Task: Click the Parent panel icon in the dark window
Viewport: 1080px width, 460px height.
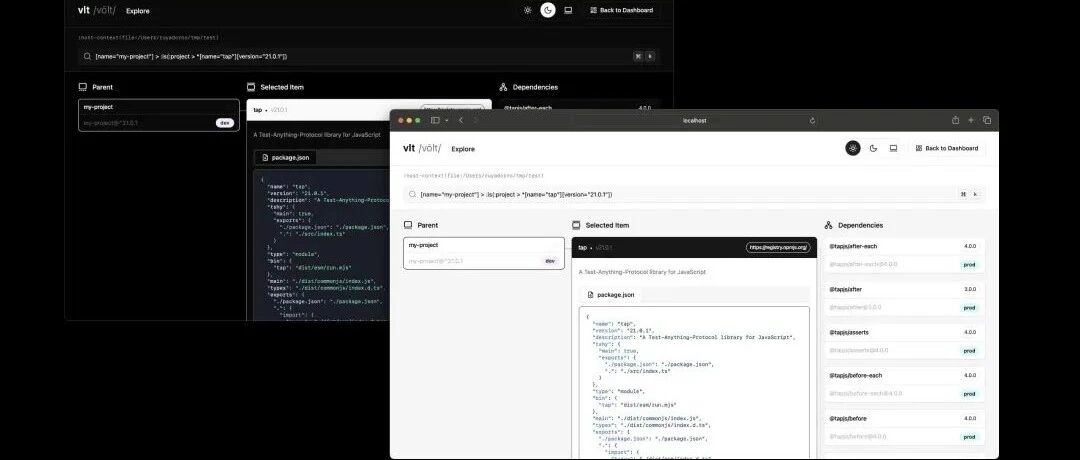Action: point(83,87)
